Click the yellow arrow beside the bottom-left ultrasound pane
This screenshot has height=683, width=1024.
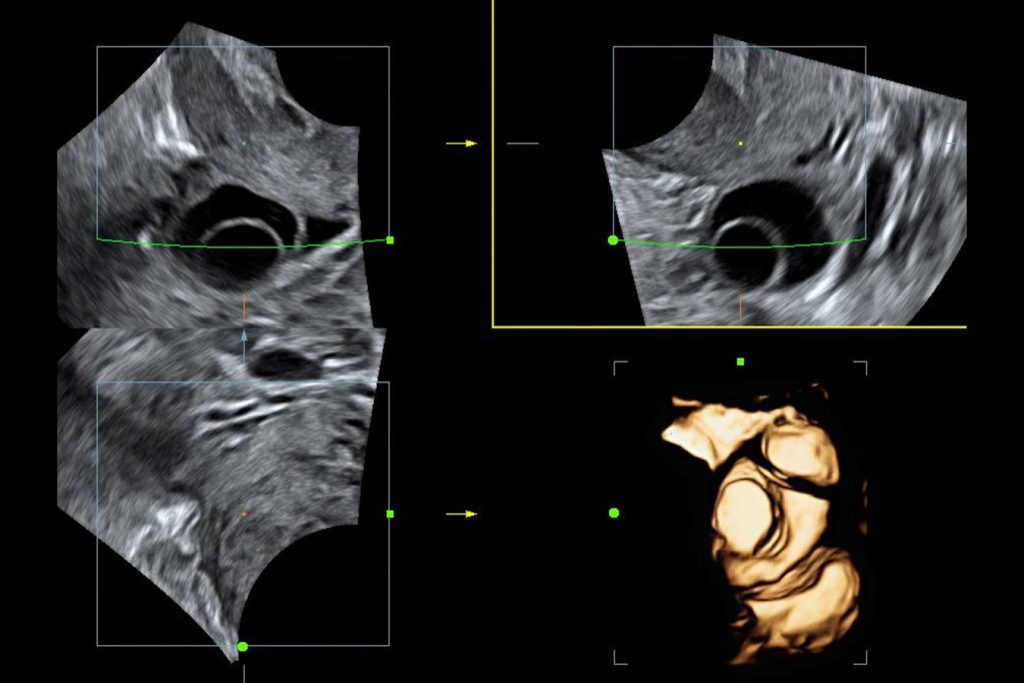(x=462, y=514)
